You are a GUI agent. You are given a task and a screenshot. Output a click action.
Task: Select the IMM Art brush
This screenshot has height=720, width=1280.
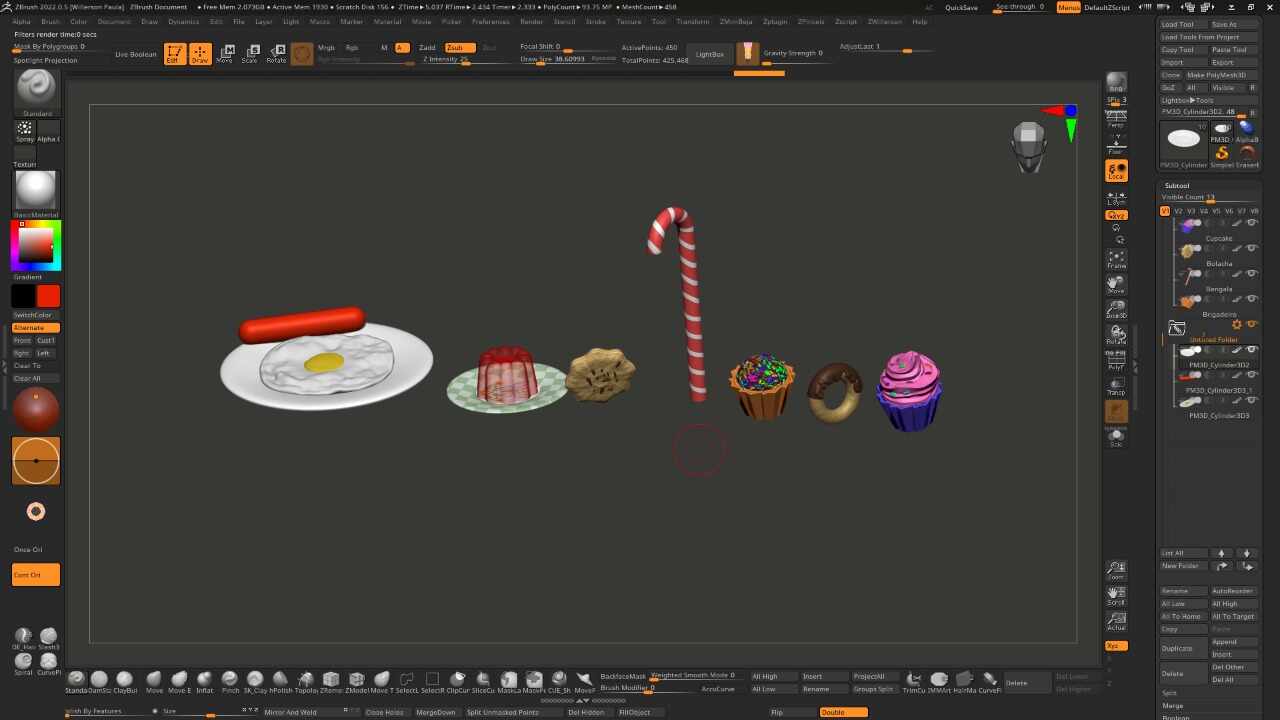click(x=939, y=682)
